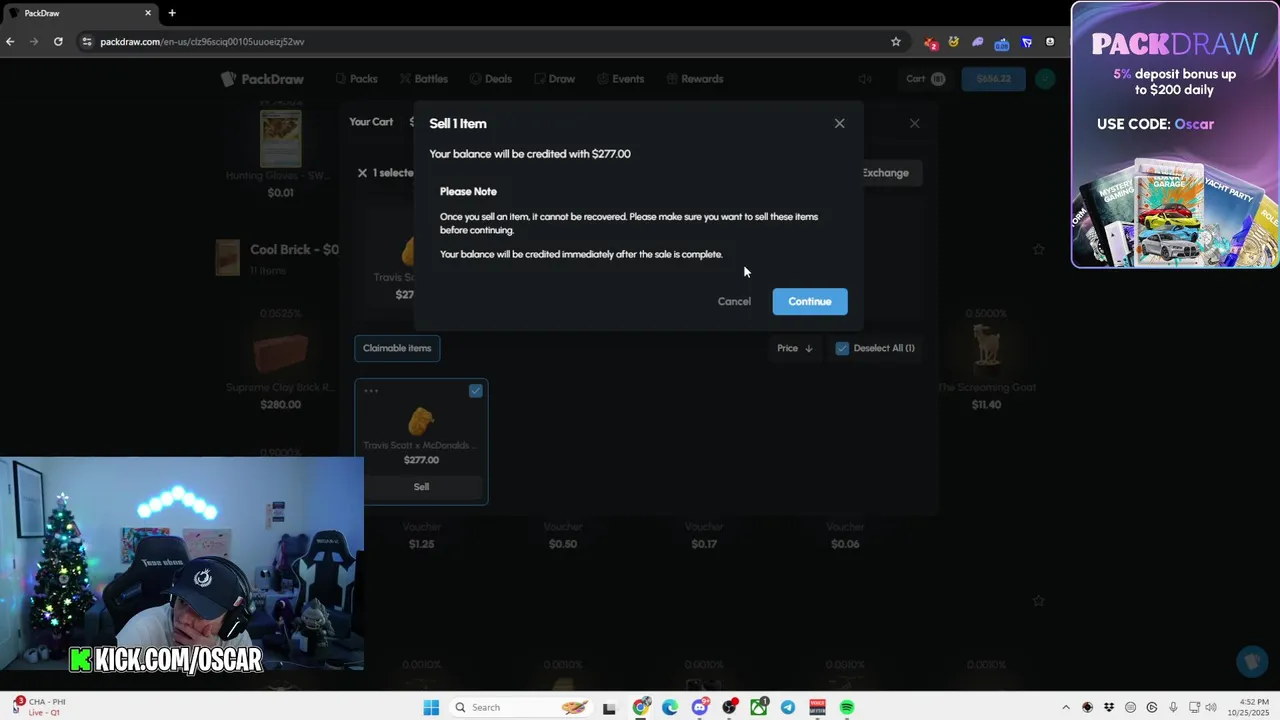The height and width of the screenshot is (720, 1280).
Task: Open Dropbox tray icon
Action: click(x=1109, y=707)
